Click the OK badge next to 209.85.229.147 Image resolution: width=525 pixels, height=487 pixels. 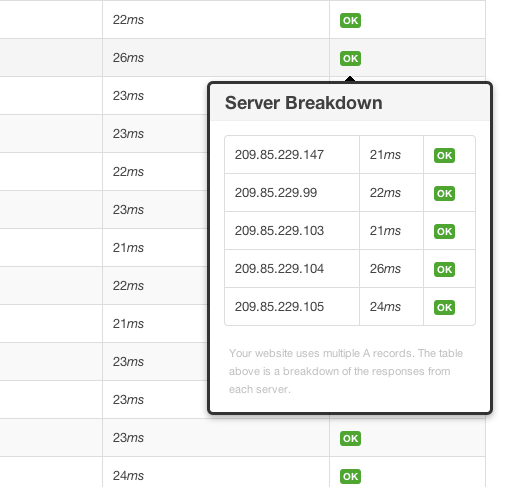[444, 155]
